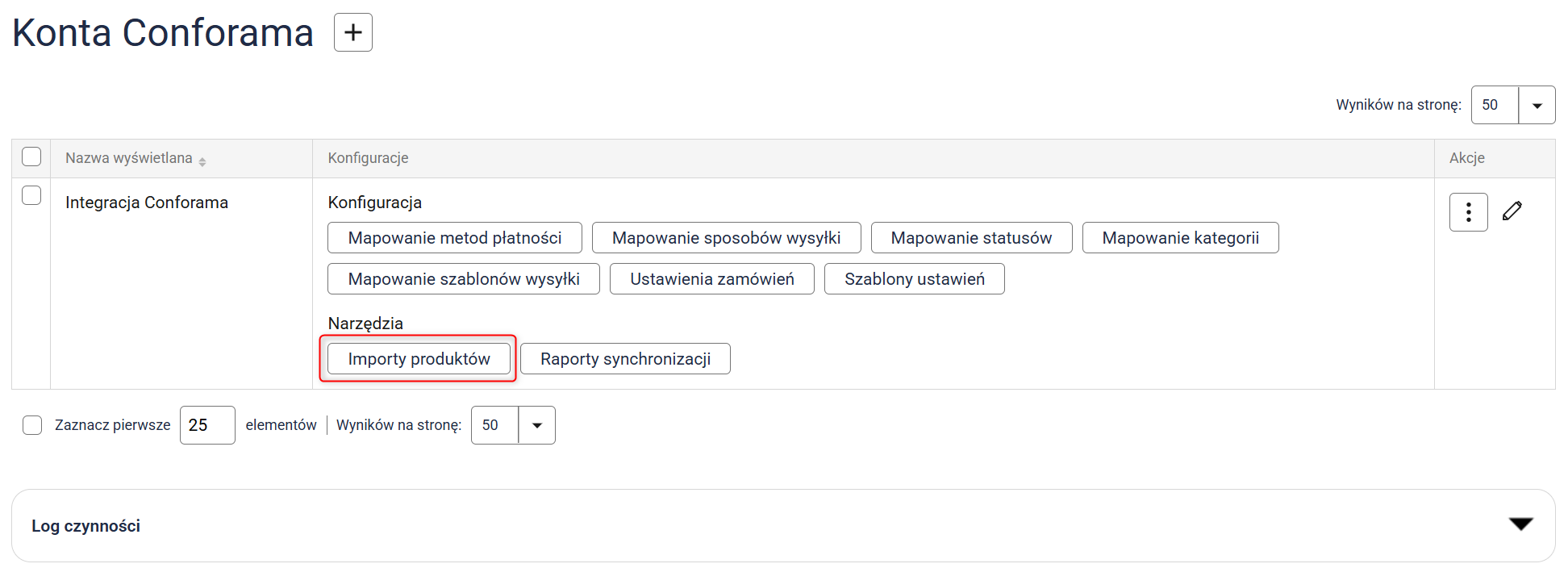Open top Wyników na stronę dropdown
This screenshot has height=572, width=1568.
point(1537,106)
